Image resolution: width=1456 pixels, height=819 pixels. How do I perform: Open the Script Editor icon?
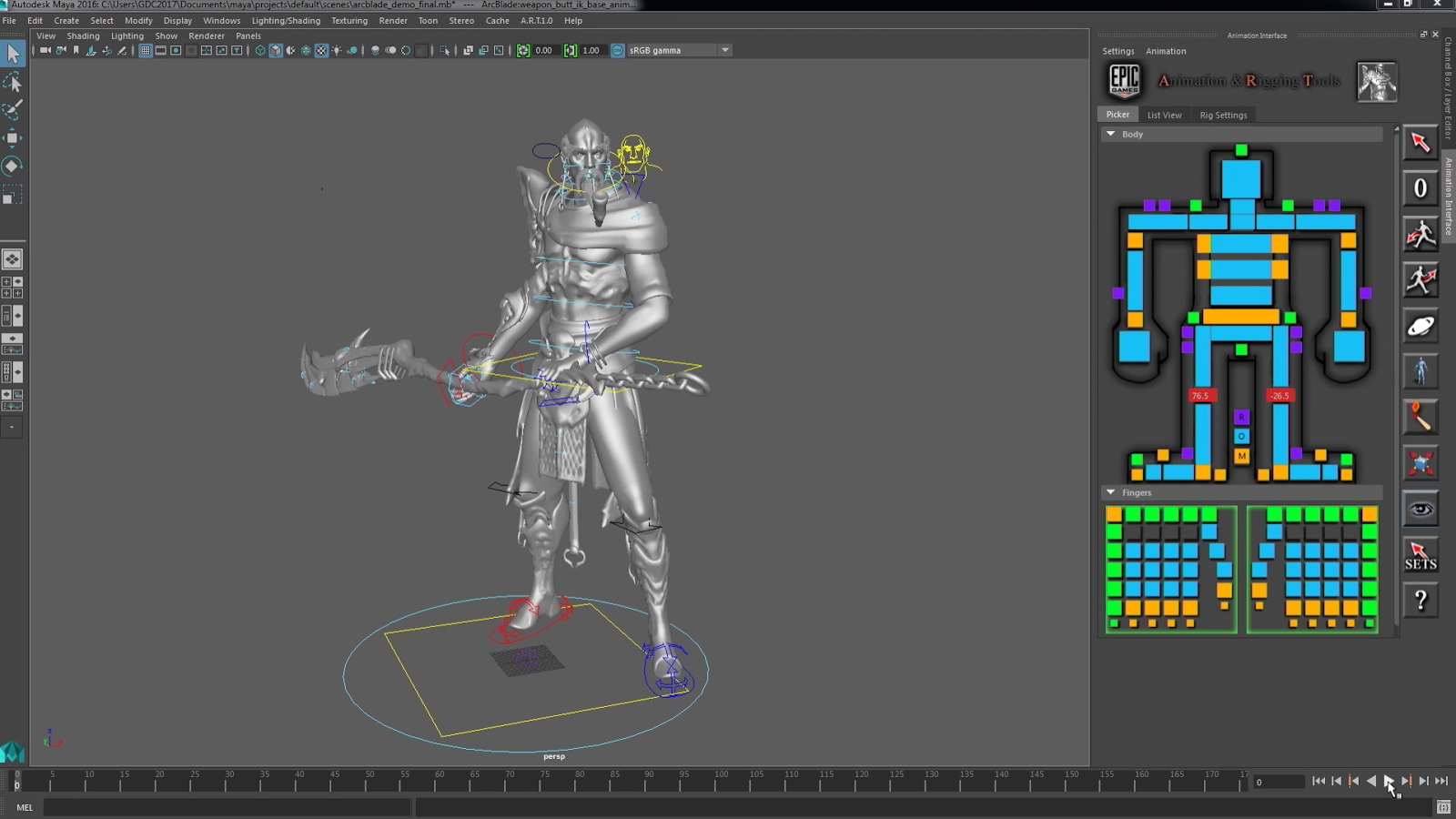click(1443, 807)
